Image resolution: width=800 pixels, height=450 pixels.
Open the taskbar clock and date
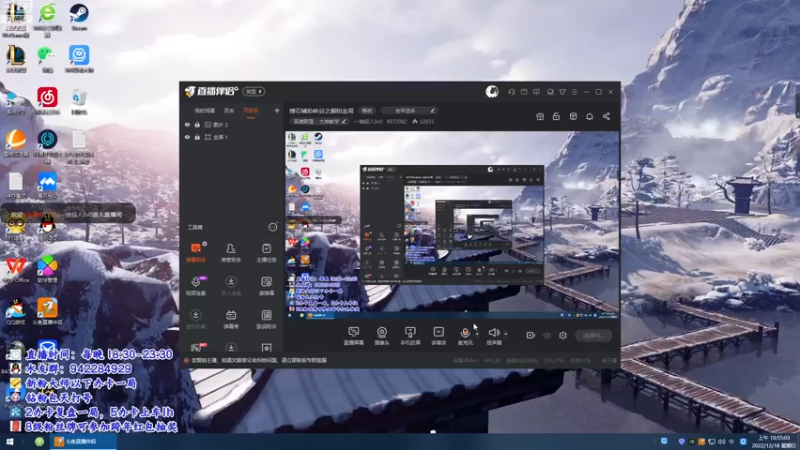point(773,442)
